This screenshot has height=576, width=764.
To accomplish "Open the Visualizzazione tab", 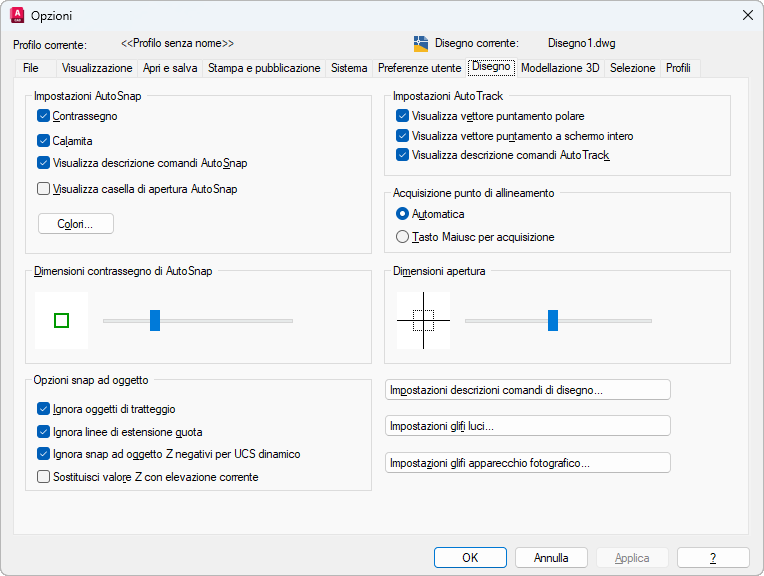I will (97, 68).
